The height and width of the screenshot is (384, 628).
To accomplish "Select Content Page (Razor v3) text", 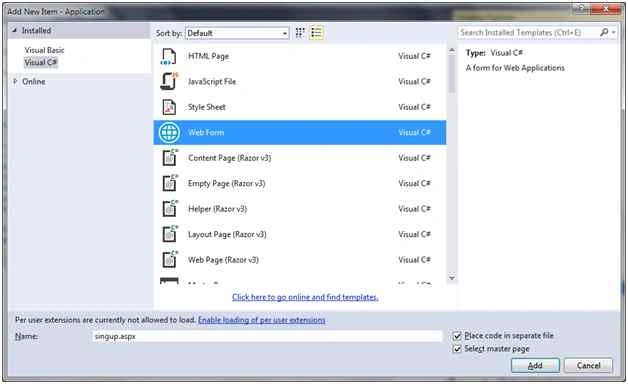I will tap(229, 158).
